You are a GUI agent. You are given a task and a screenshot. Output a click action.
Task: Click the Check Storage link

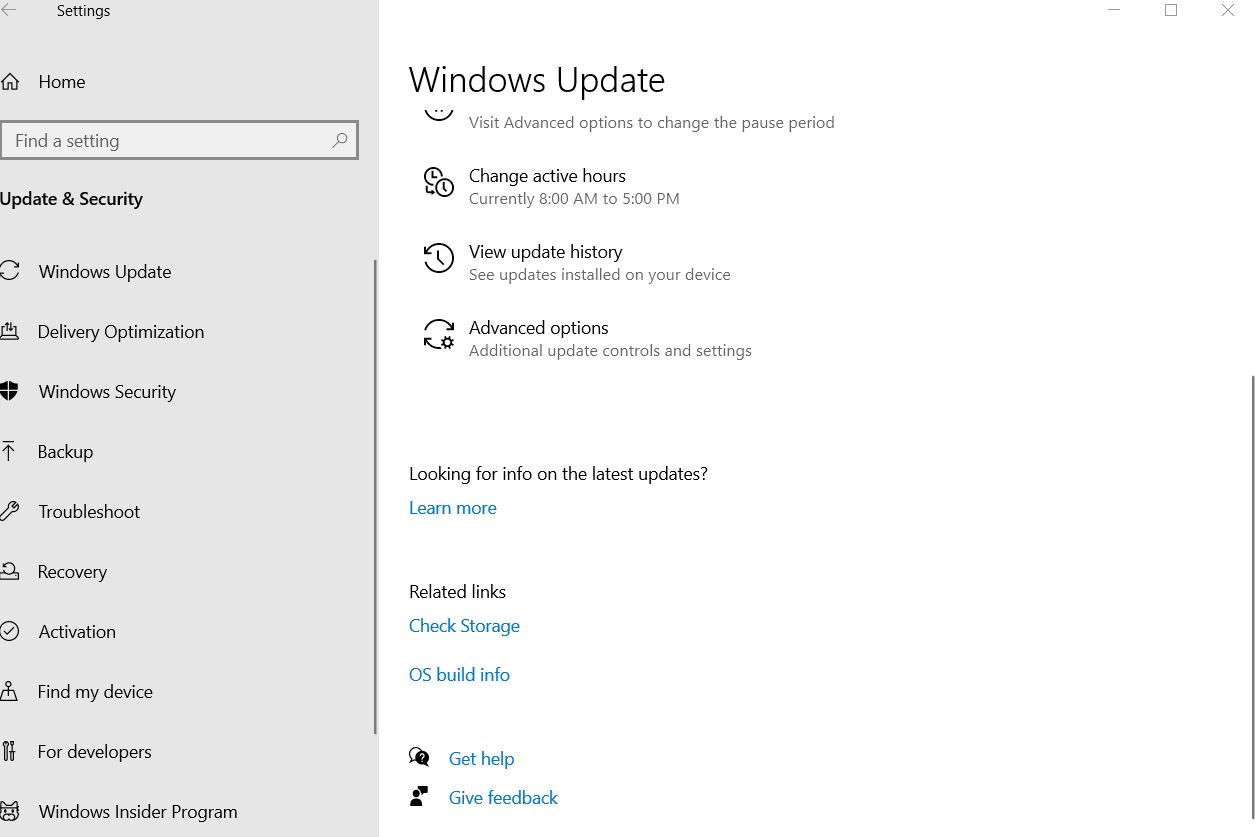(464, 625)
